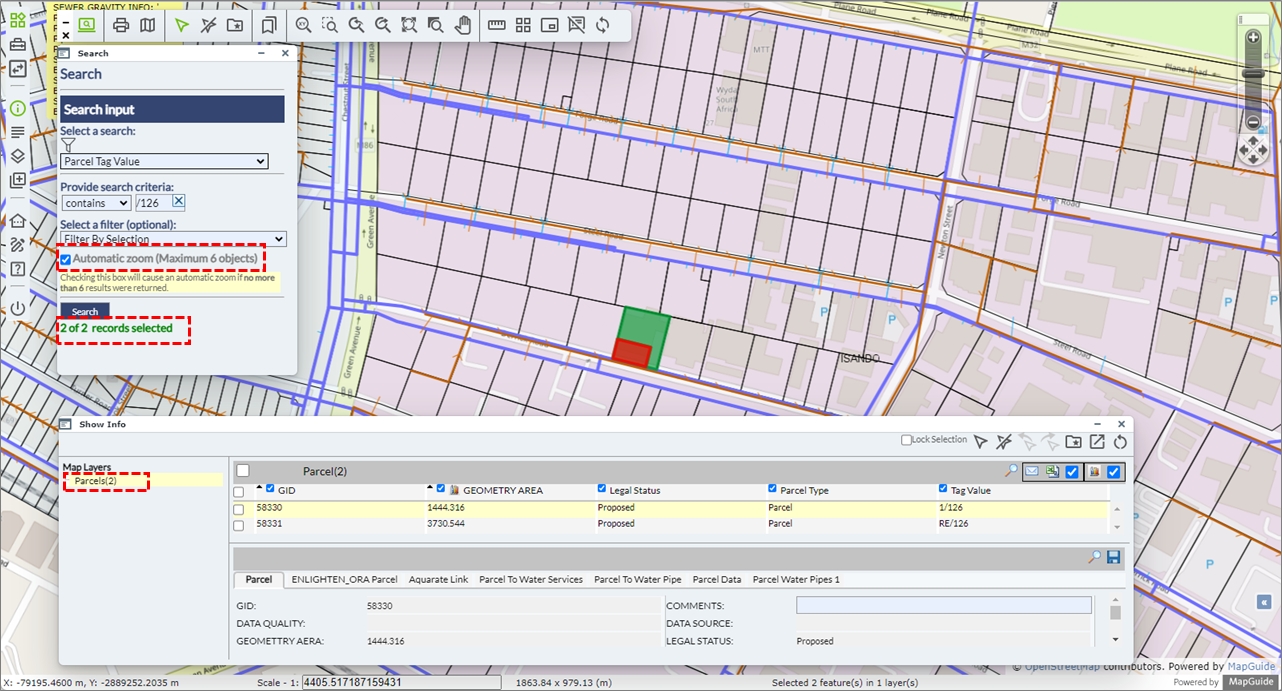Select Parcels(2) in Map Layers list
The height and width of the screenshot is (691, 1282).
96,482
